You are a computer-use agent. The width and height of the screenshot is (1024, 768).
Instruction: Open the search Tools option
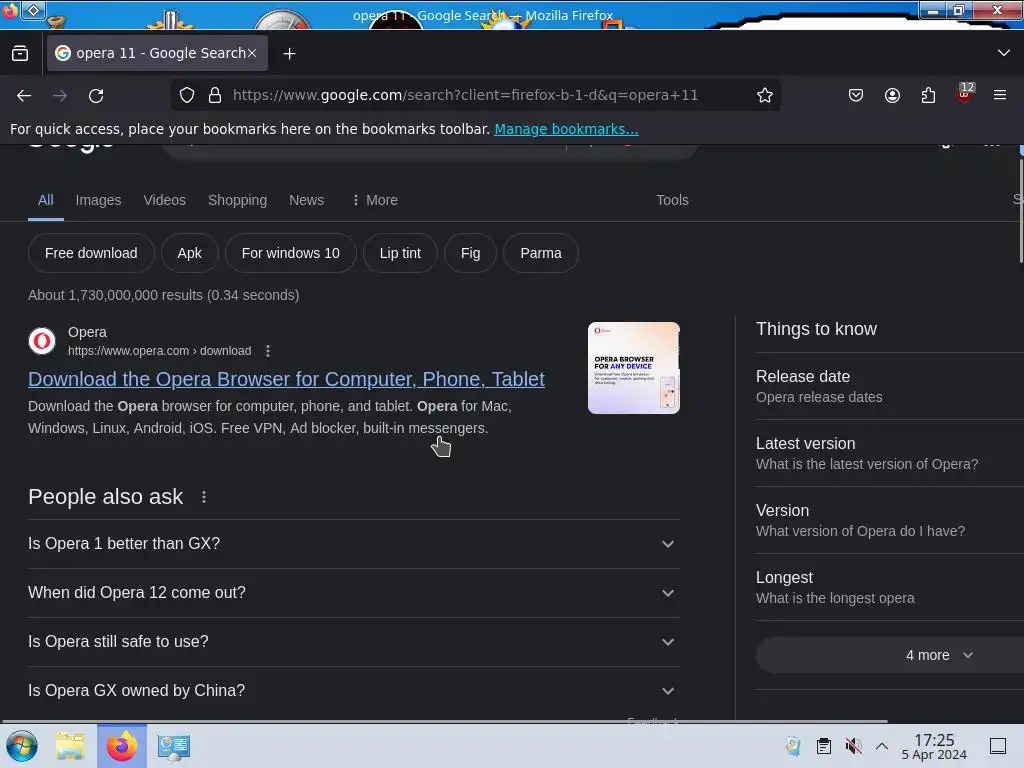672,200
